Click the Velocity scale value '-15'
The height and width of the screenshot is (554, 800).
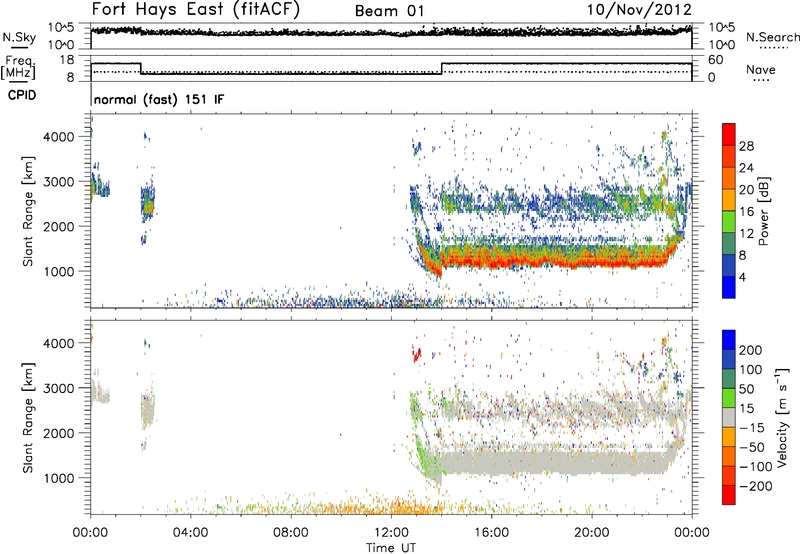(x=752, y=428)
